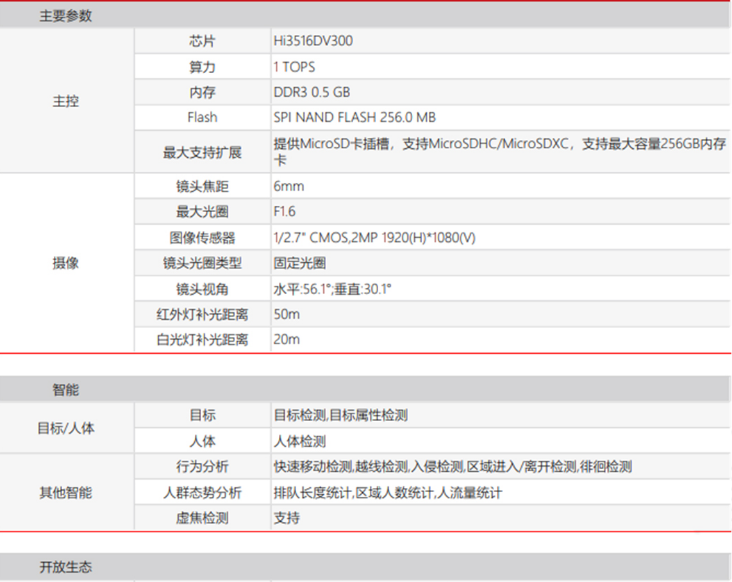Click the 开放生态 section header
The width and height of the screenshot is (732, 582).
click(x=66, y=567)
